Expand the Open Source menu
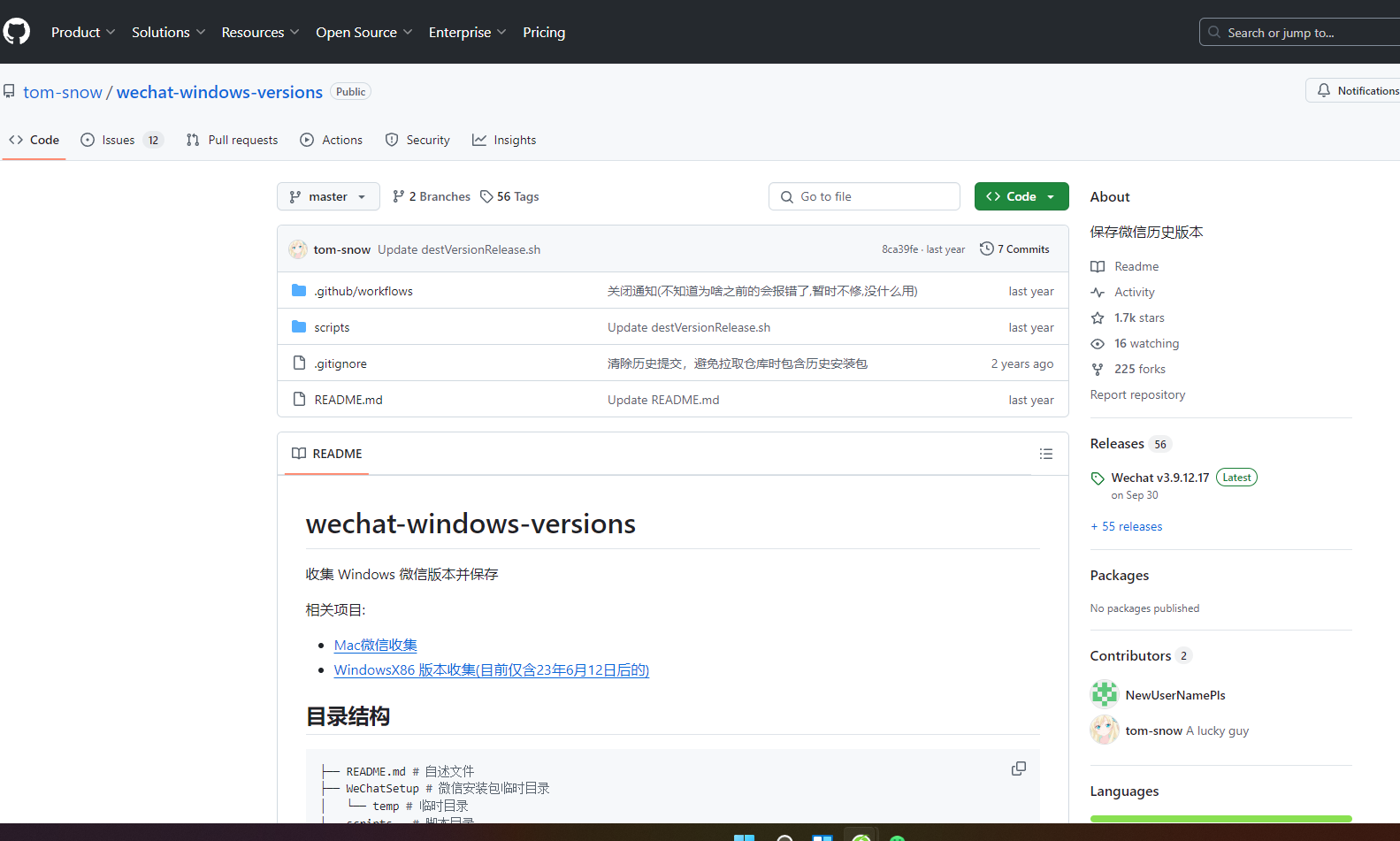 363,32
